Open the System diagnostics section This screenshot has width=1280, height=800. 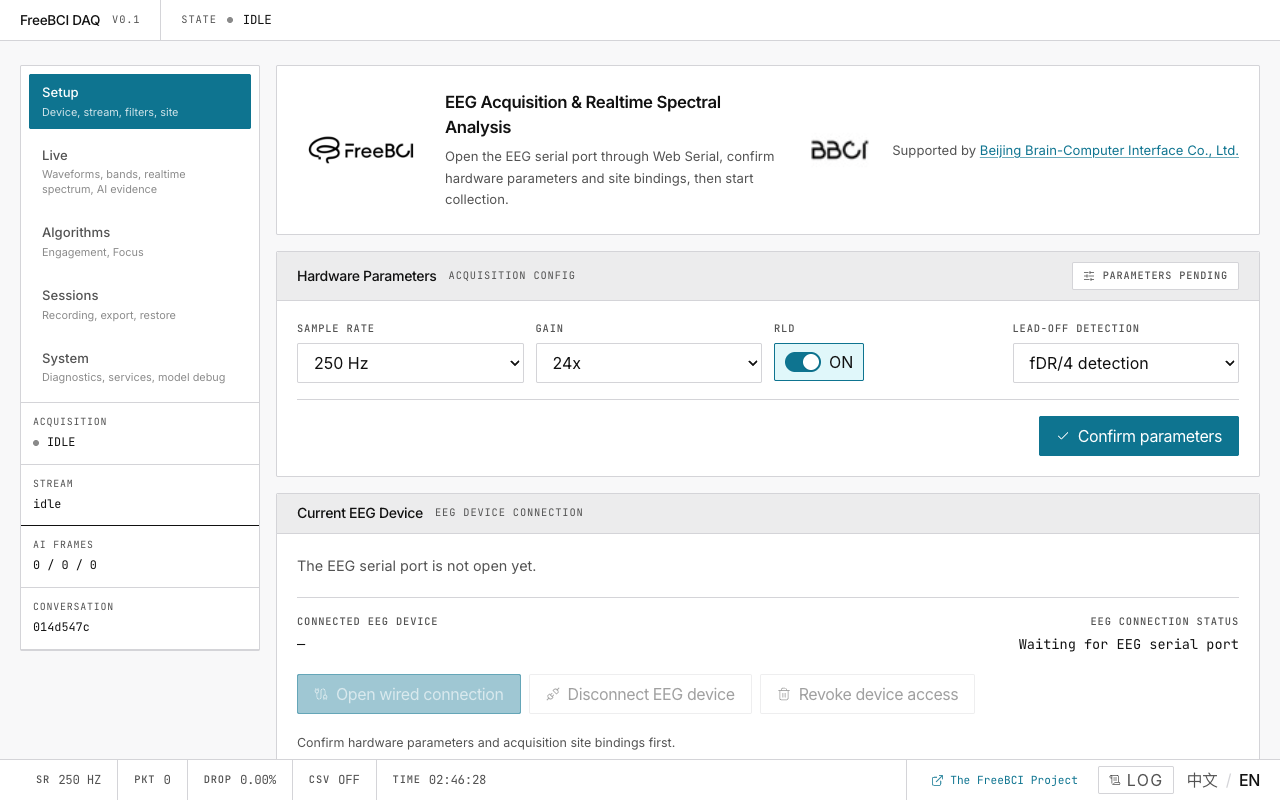coord(140,367)
